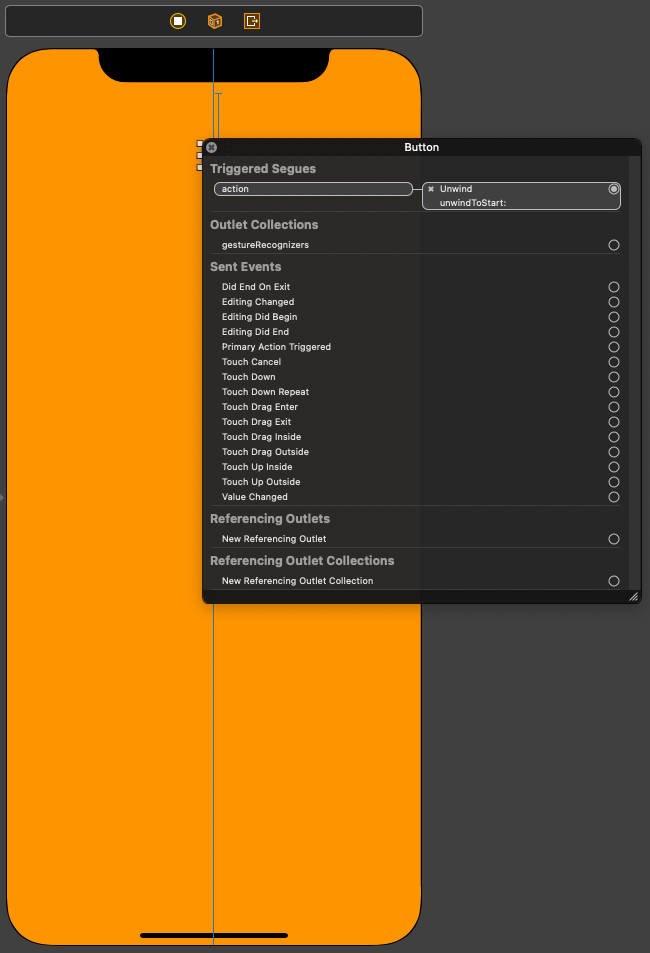This screenshot has width=650, height=953.
Task: Click the Sent Events section header
Action: [245, 267]
